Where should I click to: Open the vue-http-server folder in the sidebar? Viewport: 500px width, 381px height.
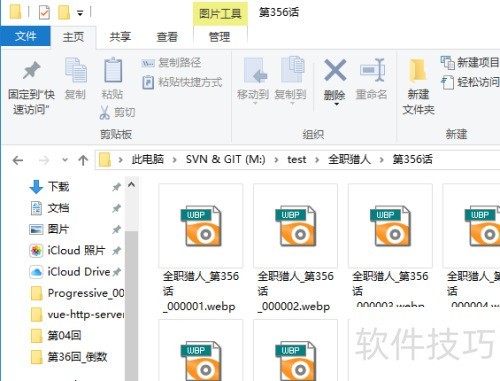tap(77, 314)
